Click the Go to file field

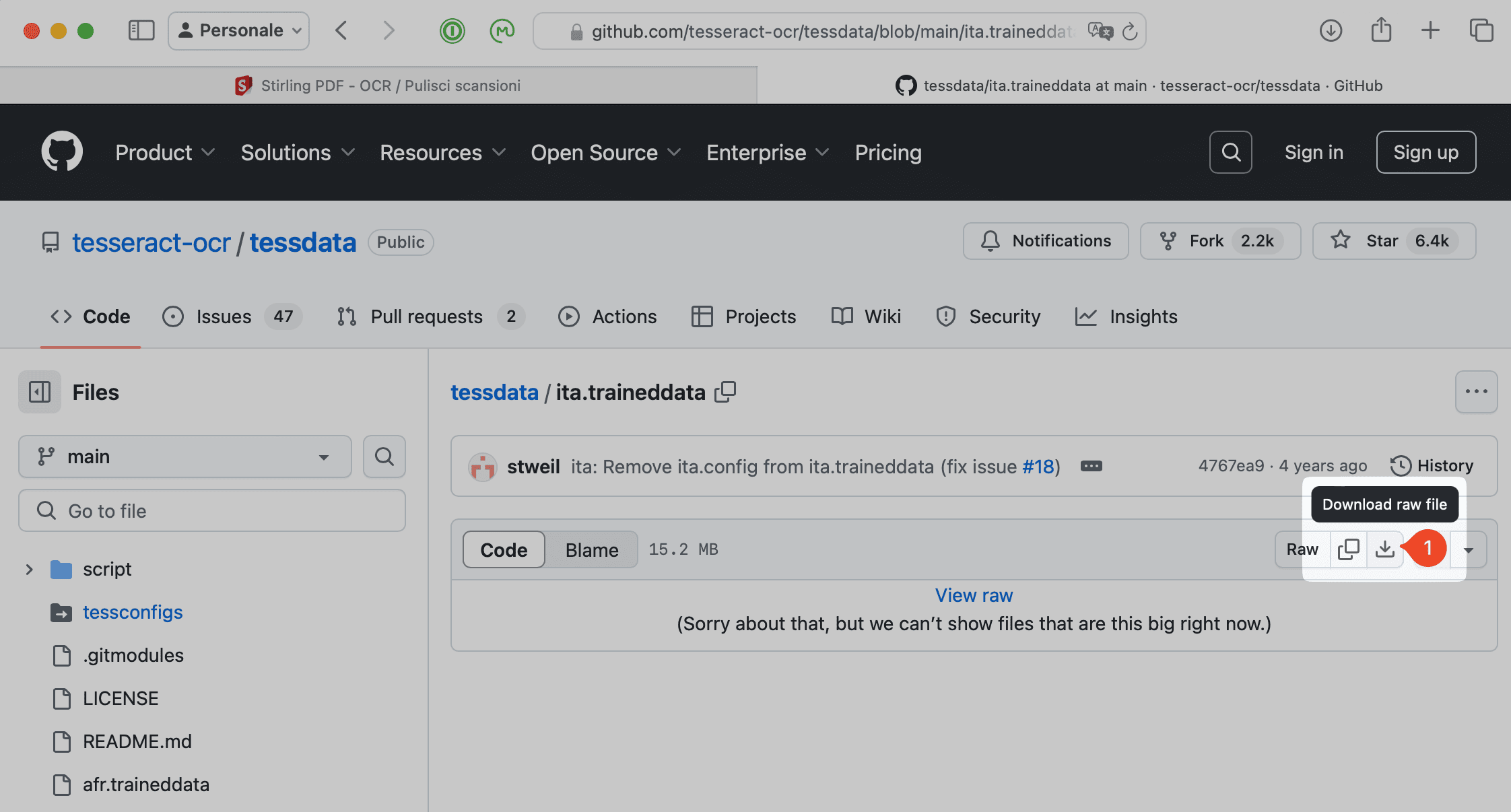[x=212, y=510]
